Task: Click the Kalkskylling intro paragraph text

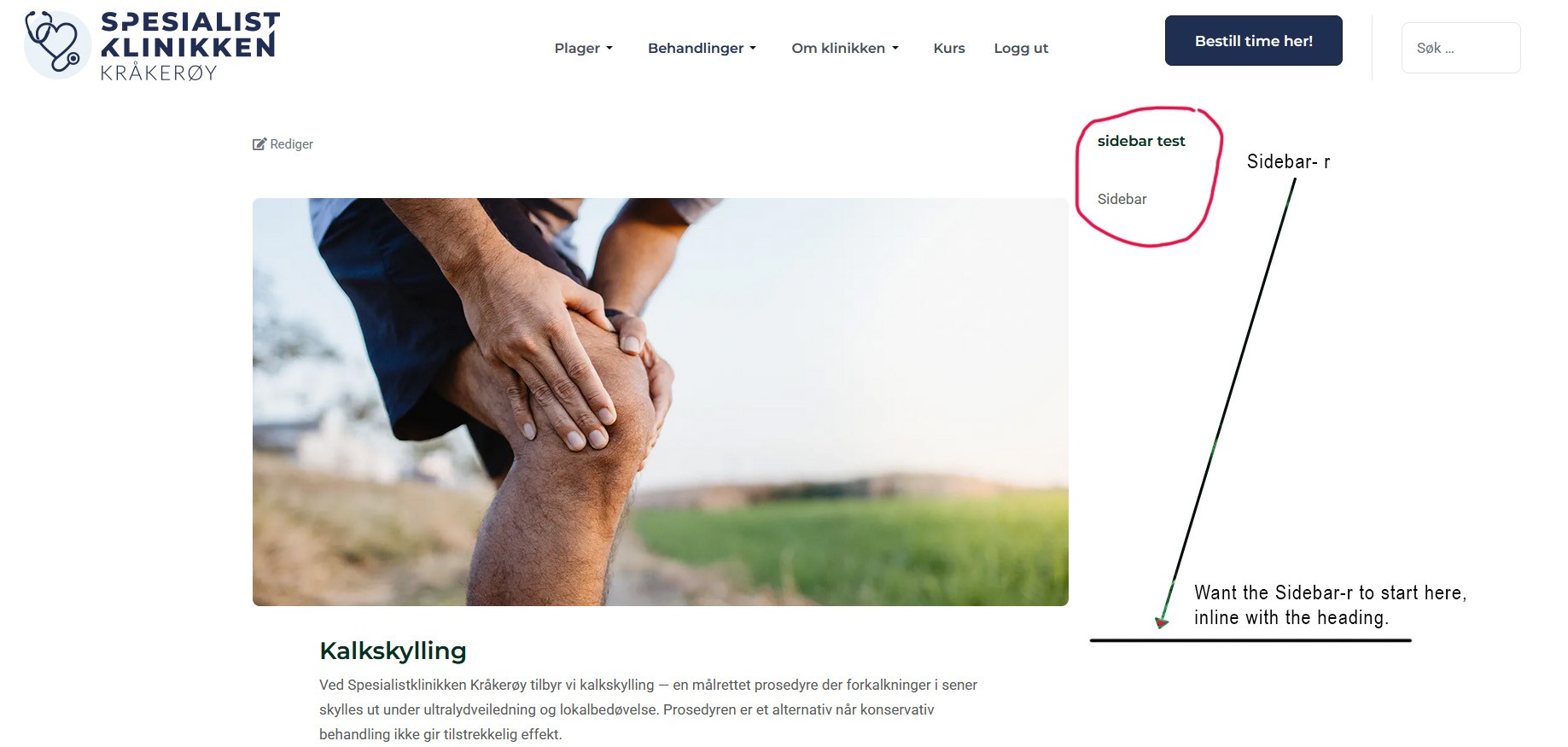Action: 649,709
